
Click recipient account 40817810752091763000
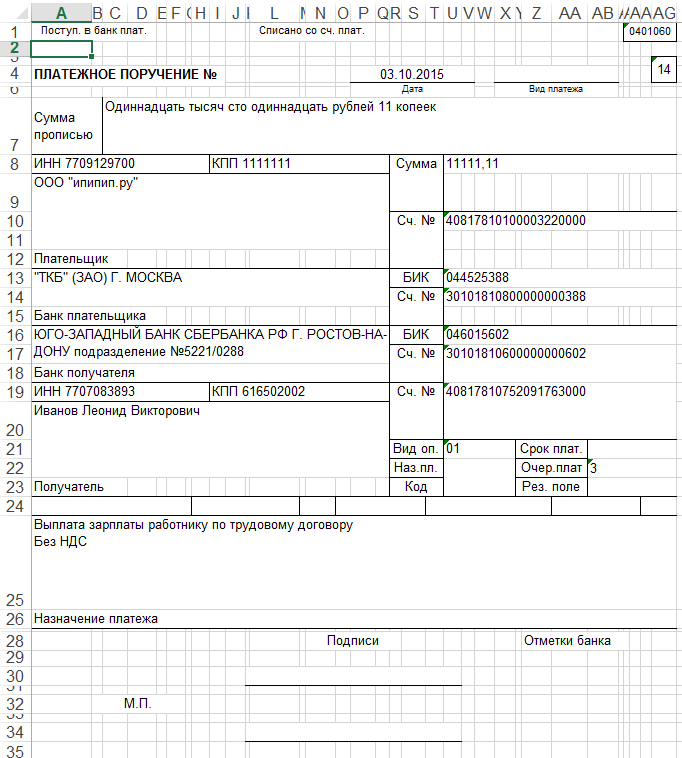point(516,392)
